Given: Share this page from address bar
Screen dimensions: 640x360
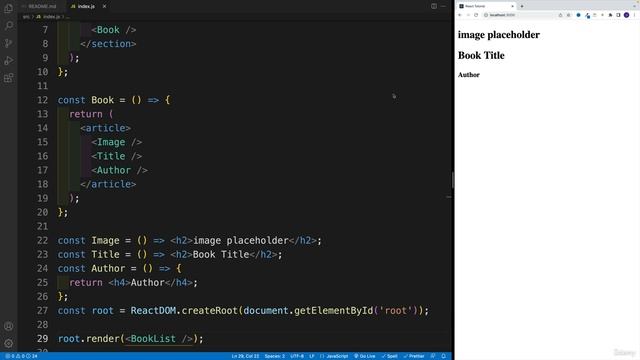Looking at the screenshot, I should [x=560, y=15].
